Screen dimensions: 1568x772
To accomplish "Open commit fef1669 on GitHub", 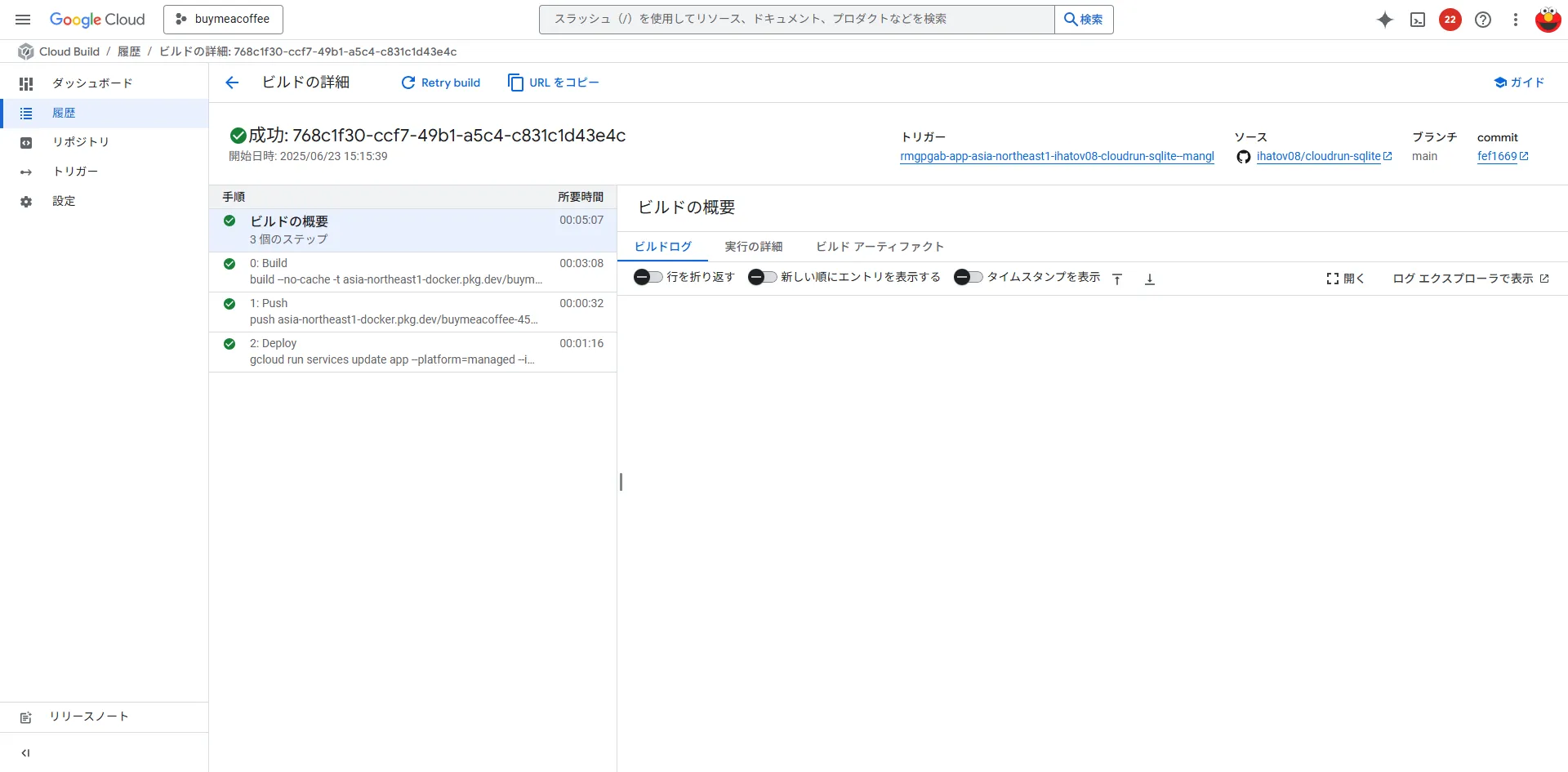I will tap(1498, 156).
